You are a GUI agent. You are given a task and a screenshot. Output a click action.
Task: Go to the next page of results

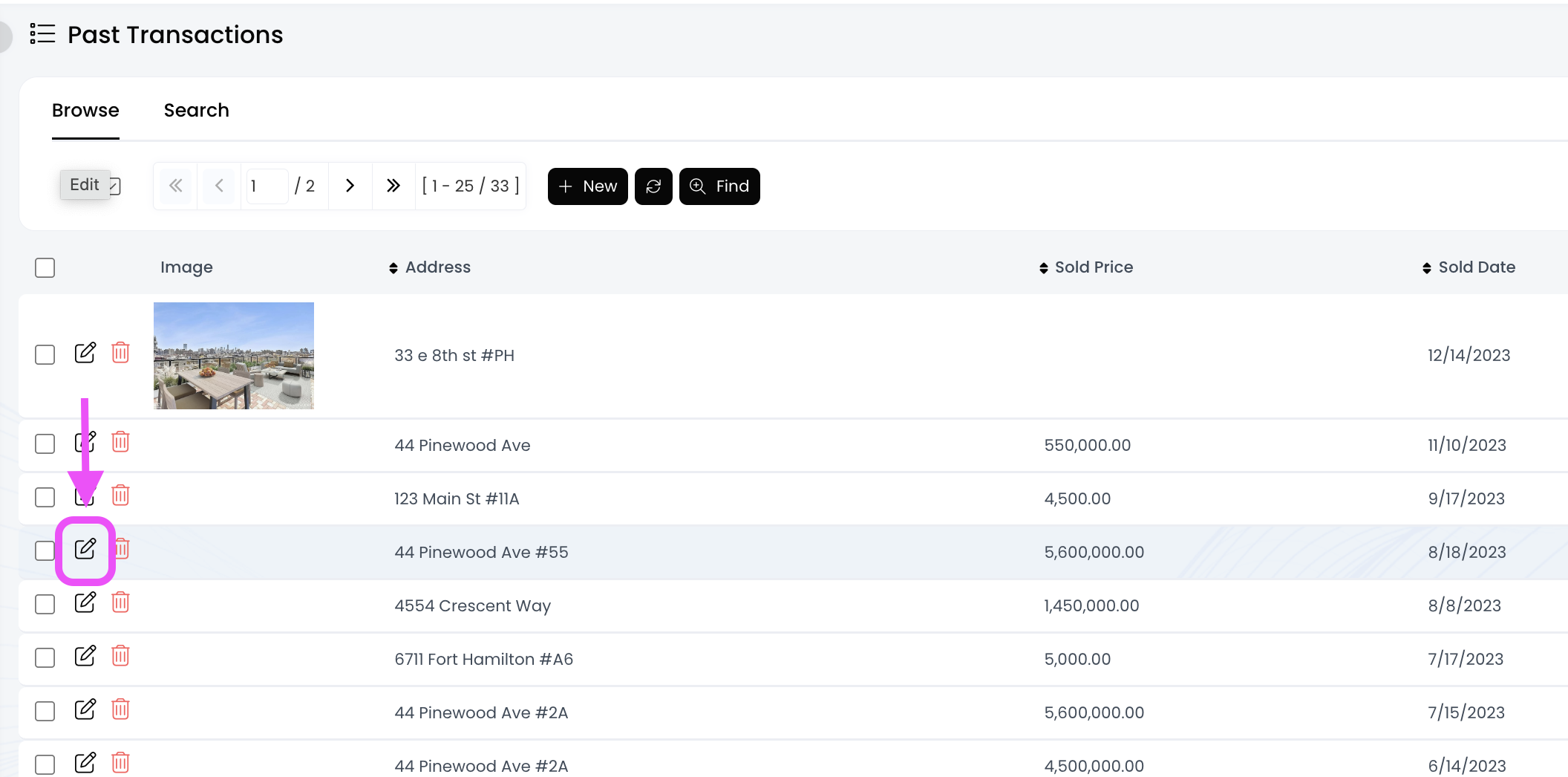pyautogui.click(x=350, y=186)
